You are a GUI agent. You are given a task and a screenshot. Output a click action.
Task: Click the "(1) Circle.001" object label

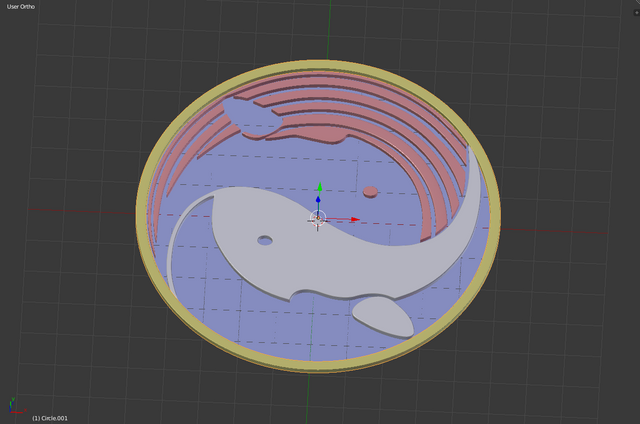tap(50, 418)
